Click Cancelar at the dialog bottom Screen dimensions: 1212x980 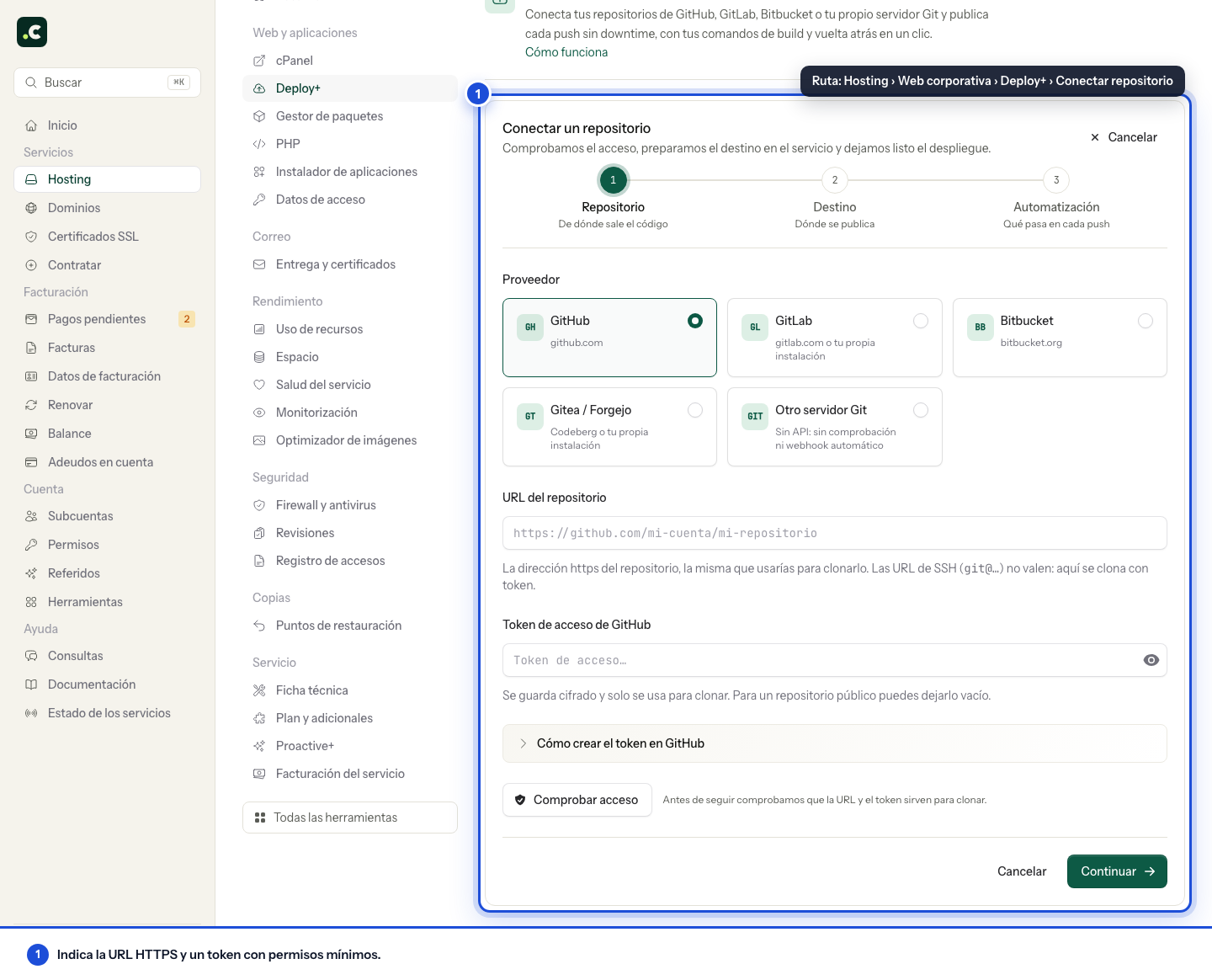(1022, 871)
